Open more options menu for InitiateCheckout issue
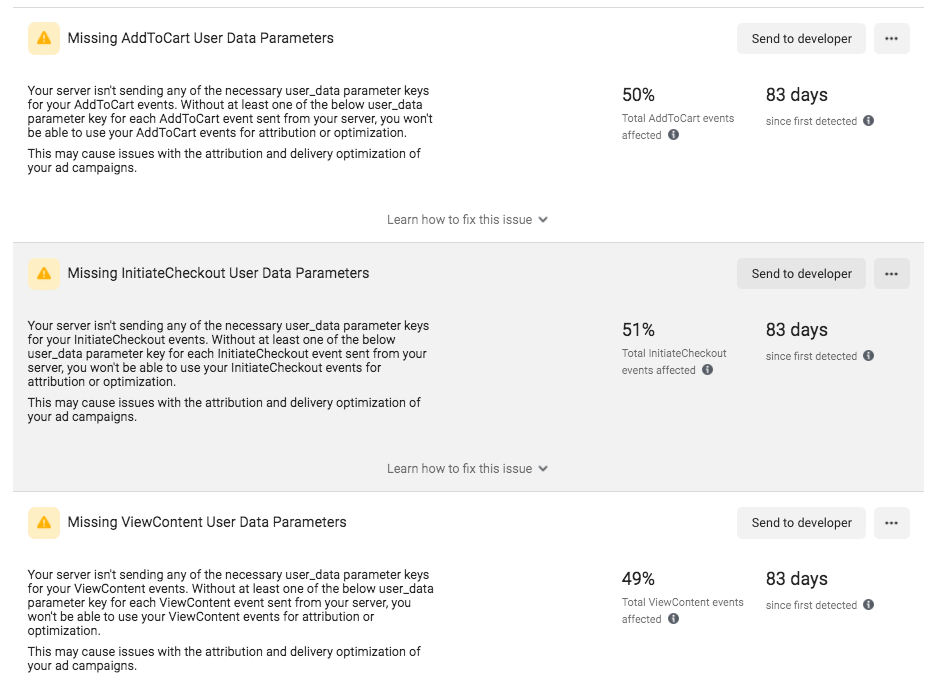938x694 pixels. click(x=891, y=273)
